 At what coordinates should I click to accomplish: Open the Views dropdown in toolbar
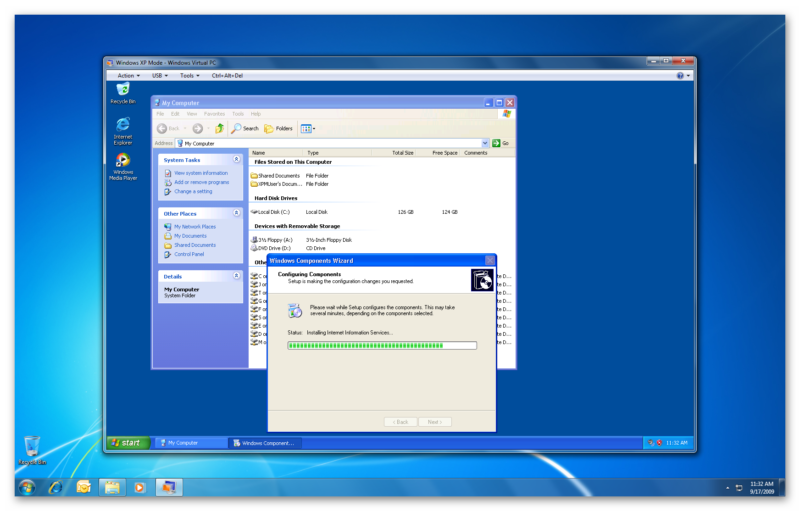pyautogui.click(x=308, y=129)
